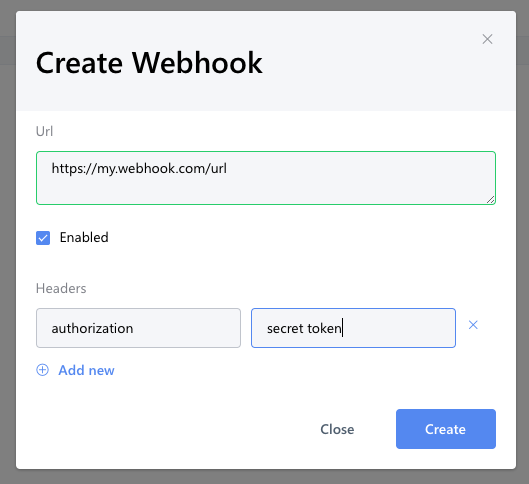Click the Url field label
529x484 pixels.
(45, 131)
